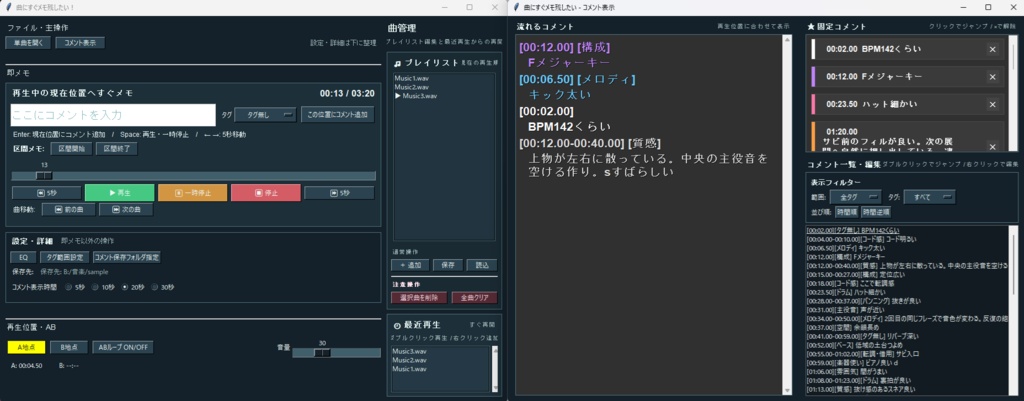
Task: Jump to pinned comment 00:23.50 ハット細かい
Action: pyautogui.click(x=906, y=104)
